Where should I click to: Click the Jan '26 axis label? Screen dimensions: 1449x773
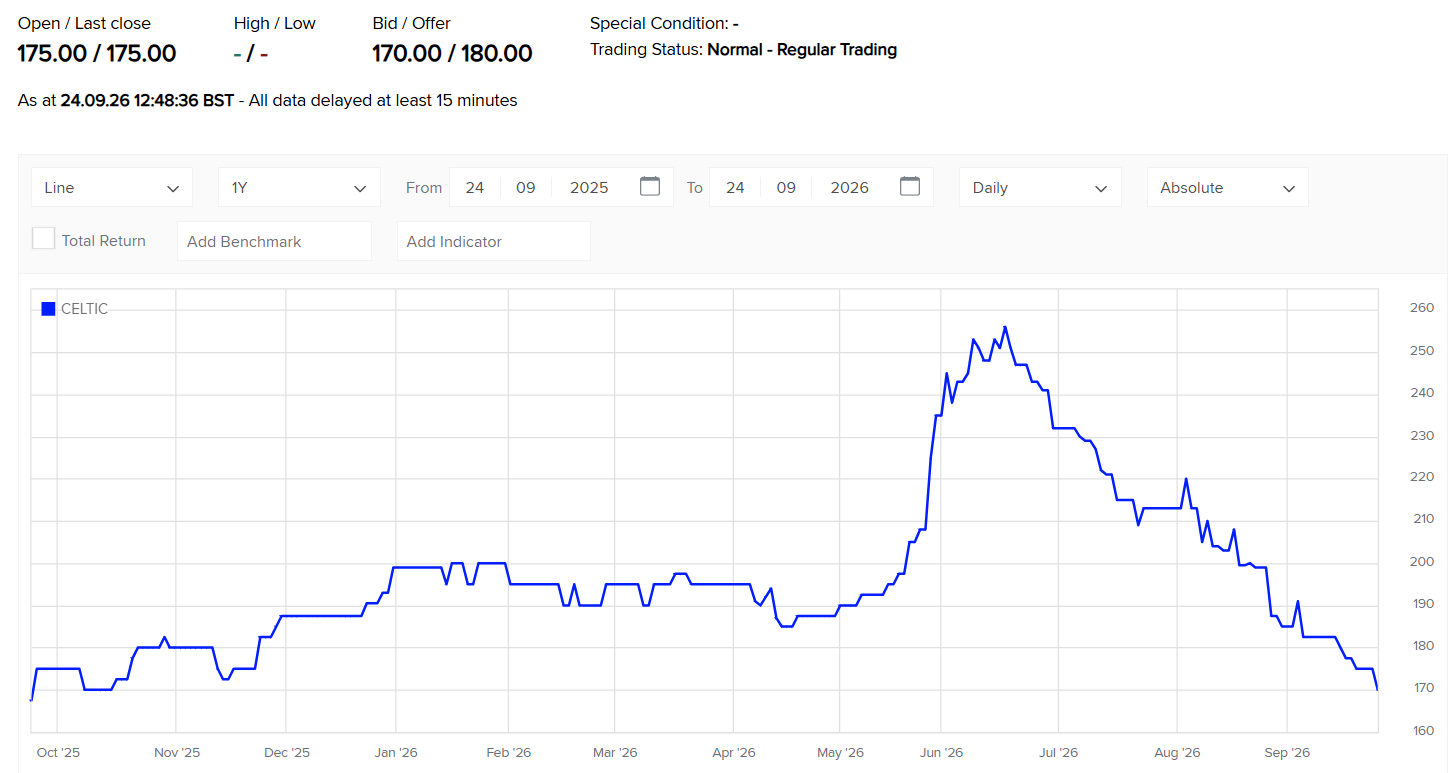pos(396,752)
